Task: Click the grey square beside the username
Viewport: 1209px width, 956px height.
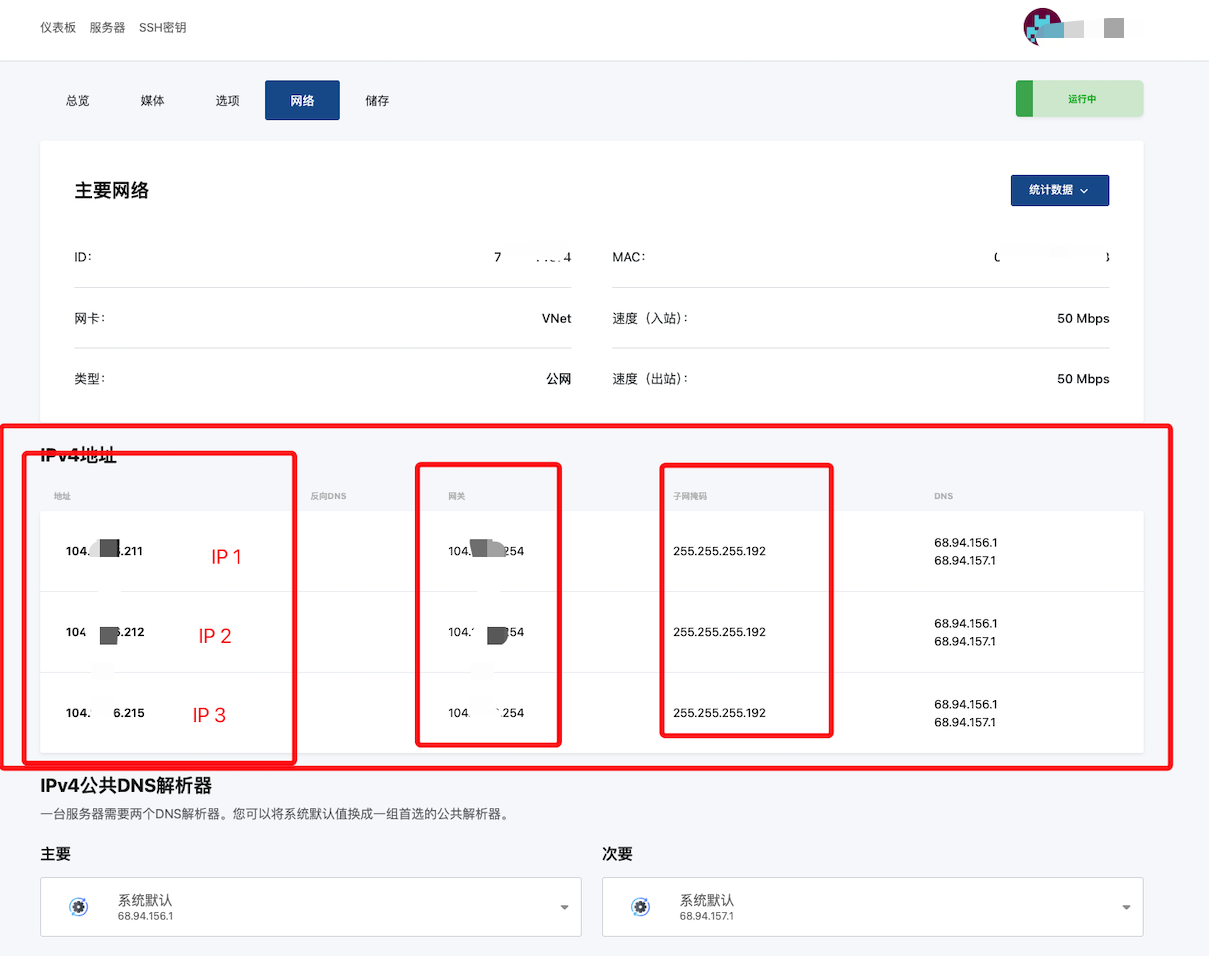Action: 1114,28
